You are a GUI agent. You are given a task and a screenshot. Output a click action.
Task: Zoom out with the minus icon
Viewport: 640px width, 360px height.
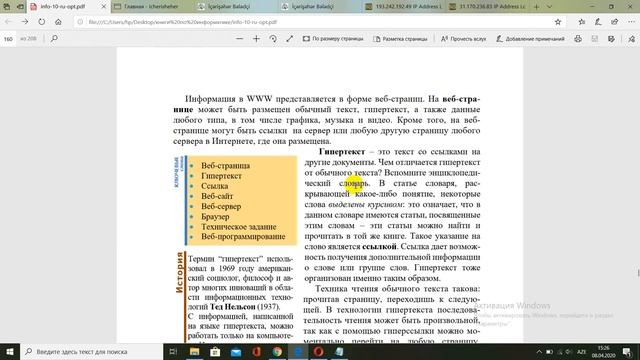click(240, 39)
